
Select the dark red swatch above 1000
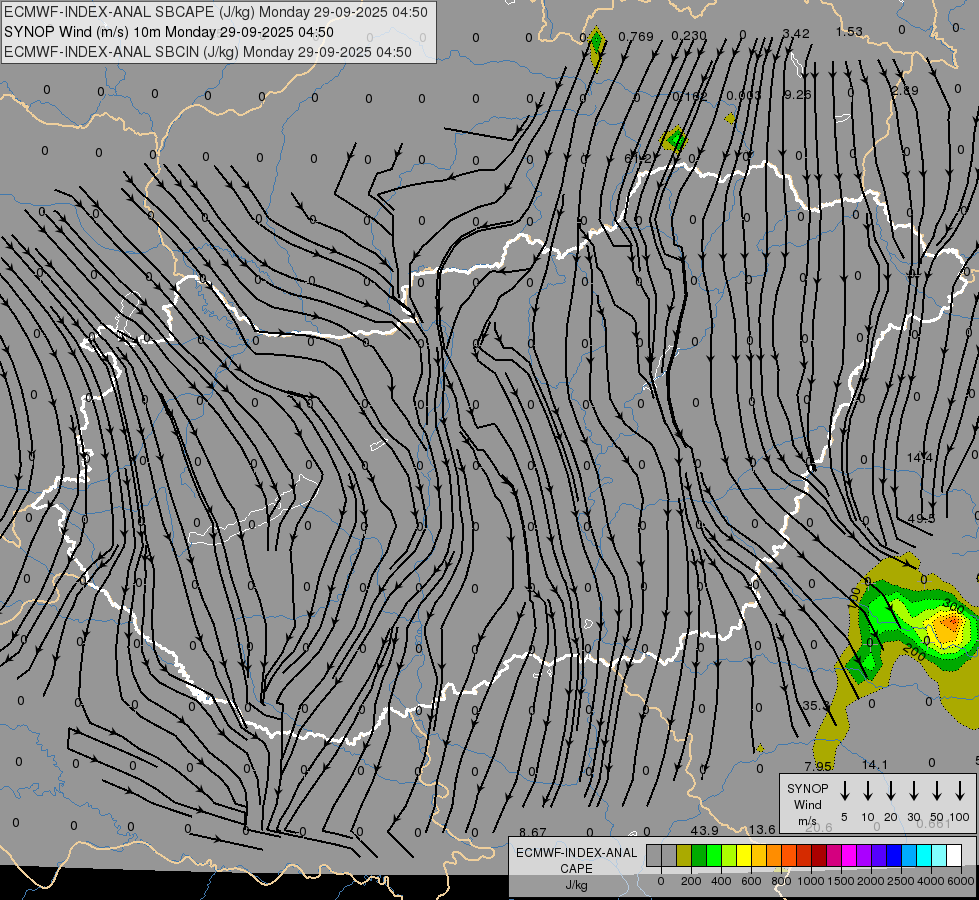(x=819, y=855)
